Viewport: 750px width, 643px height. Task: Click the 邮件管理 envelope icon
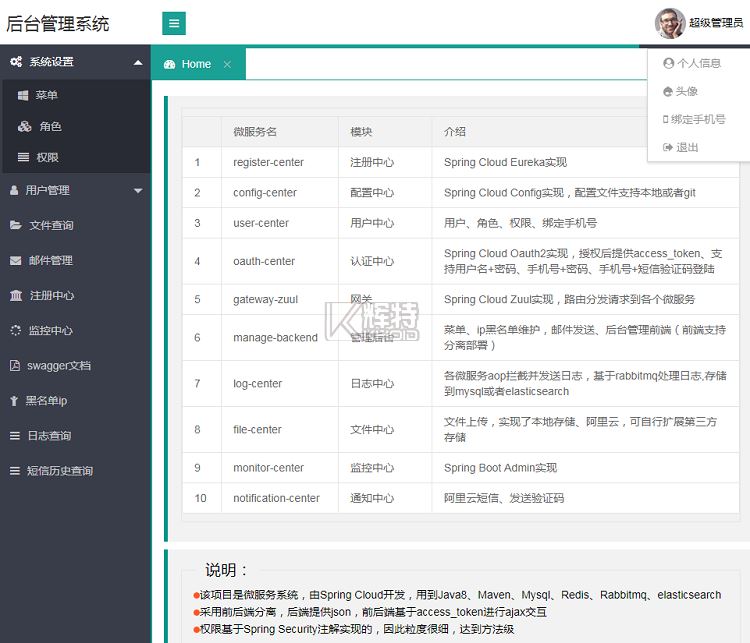click(16, 260)
